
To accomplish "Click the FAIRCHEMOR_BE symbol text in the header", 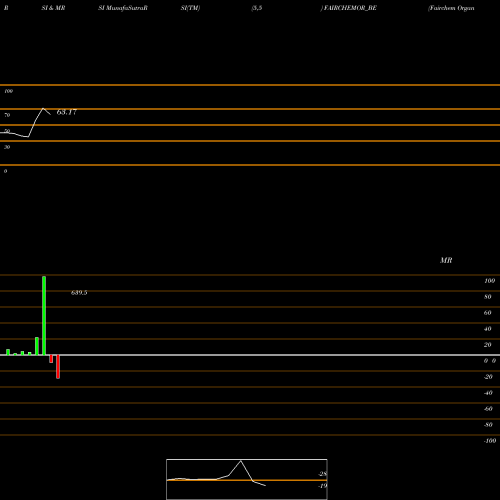I will (349, 8).
